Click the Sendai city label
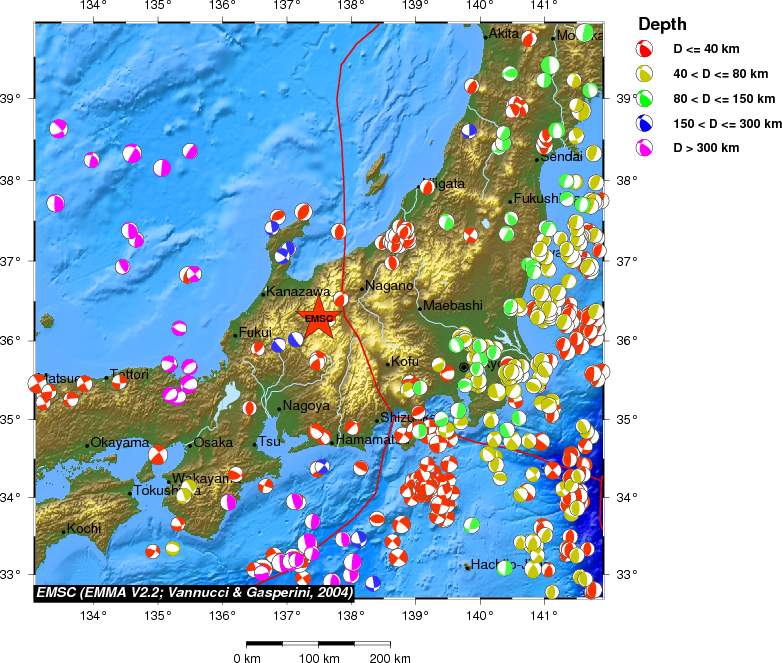This screenshot has width=782, height=663. [x=561, y=157]
